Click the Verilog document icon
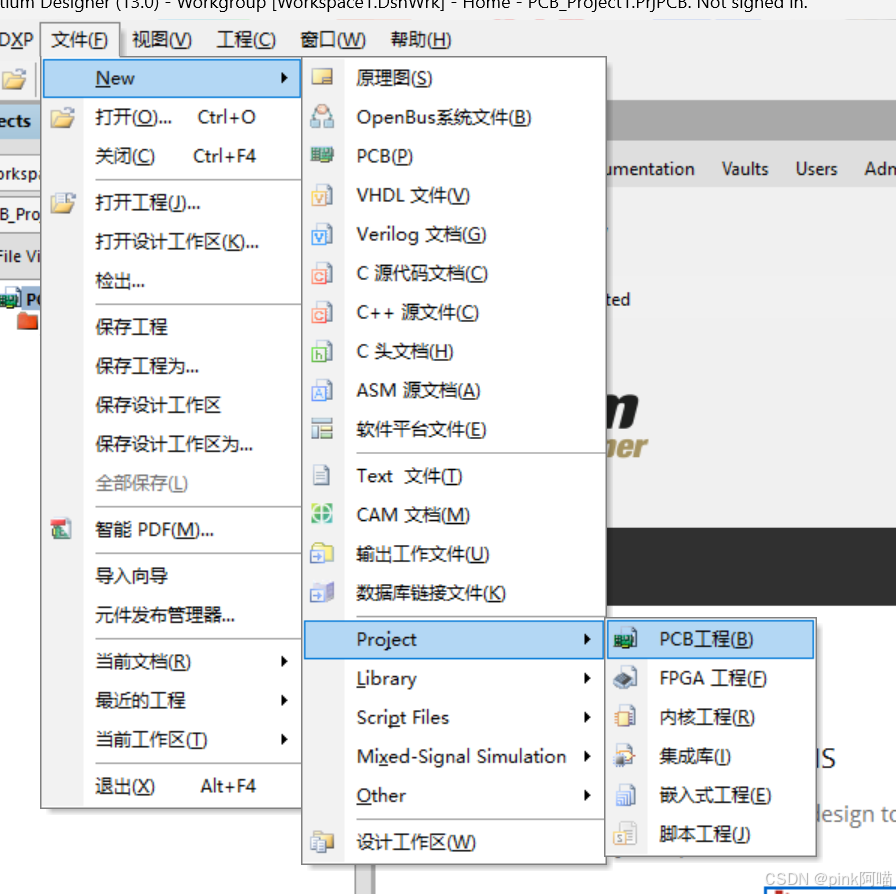 click(322, 234)
